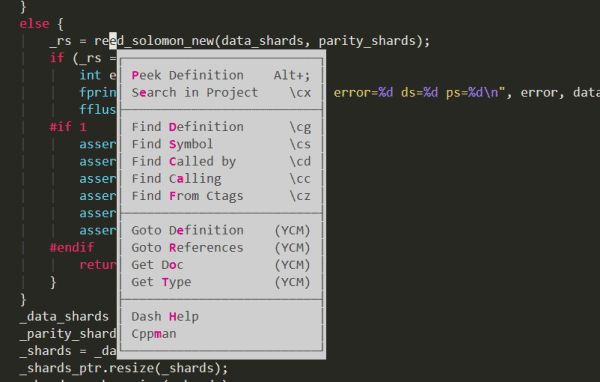Select Goto References (YCM)
Screen dimensions: 600x382
pos(221,248)
